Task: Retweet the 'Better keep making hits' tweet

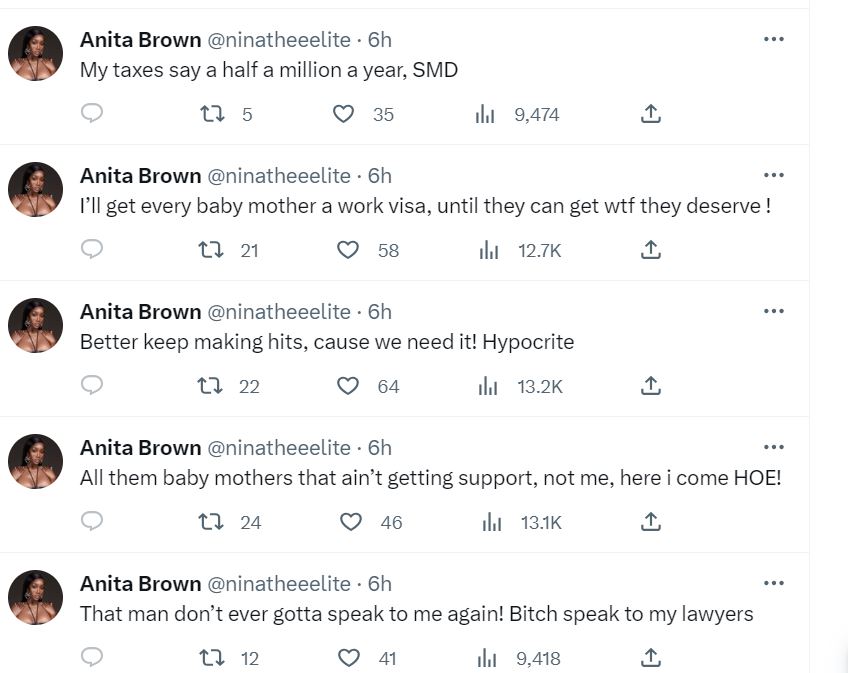Action: (211, 386)
